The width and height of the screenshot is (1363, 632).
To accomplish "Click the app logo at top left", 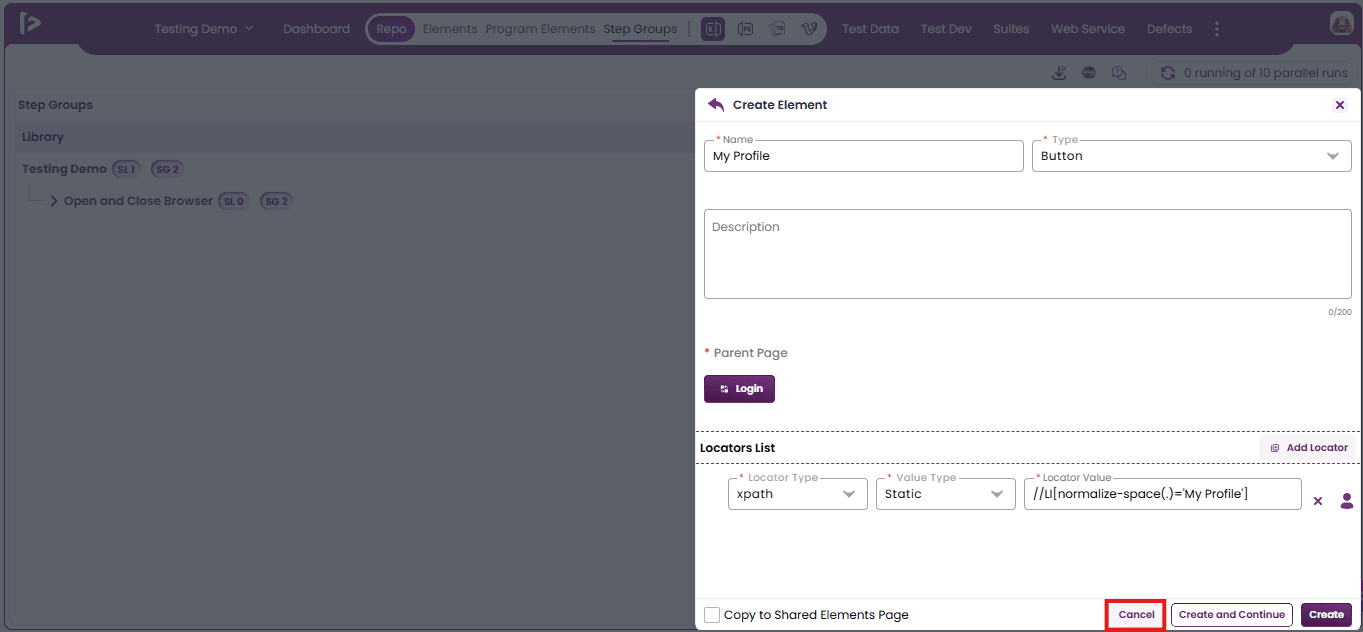I will 30,24.
